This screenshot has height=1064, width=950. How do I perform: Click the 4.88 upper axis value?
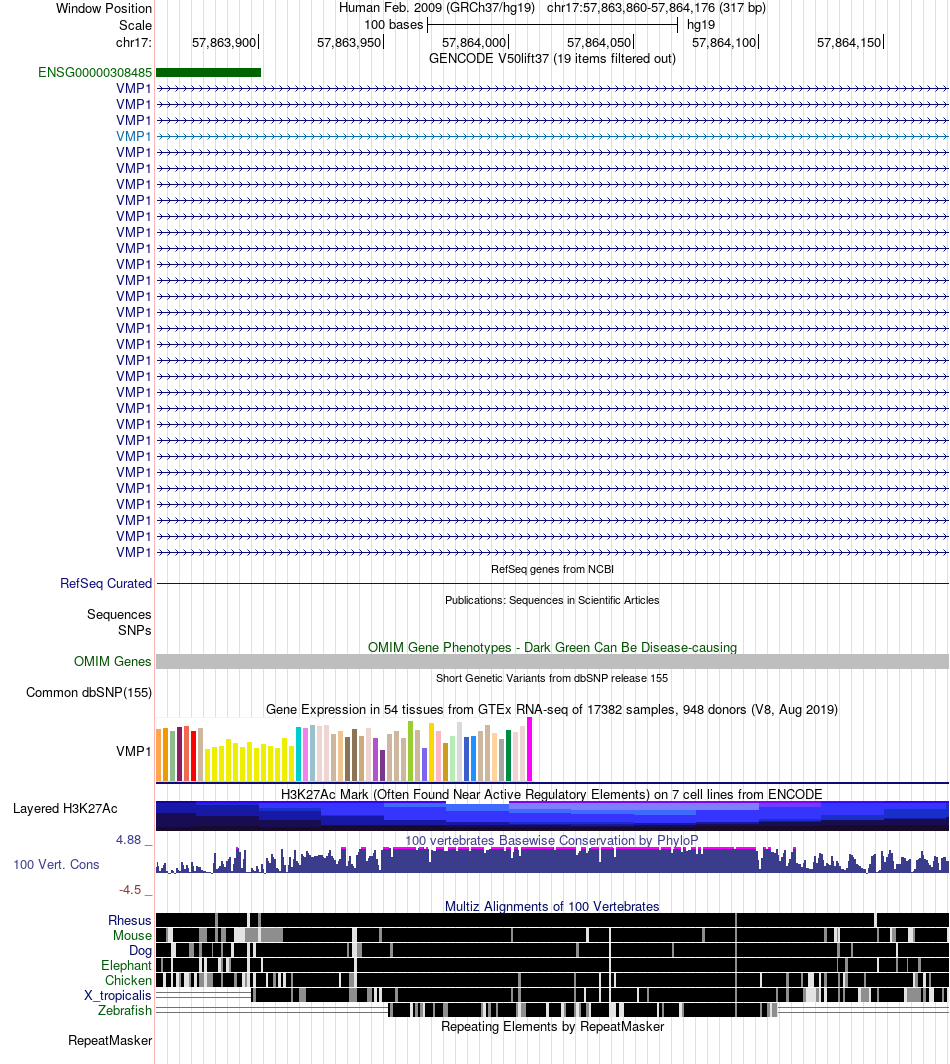pyautogui.click(x=128, y=840)
